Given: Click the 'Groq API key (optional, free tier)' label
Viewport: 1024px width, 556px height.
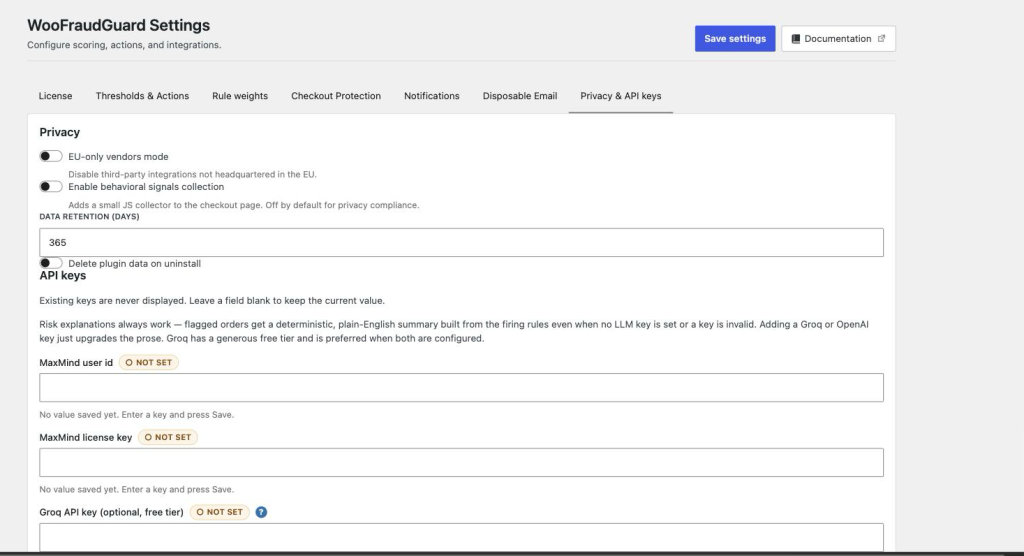Looking at the screenshot, I should 111,512.
